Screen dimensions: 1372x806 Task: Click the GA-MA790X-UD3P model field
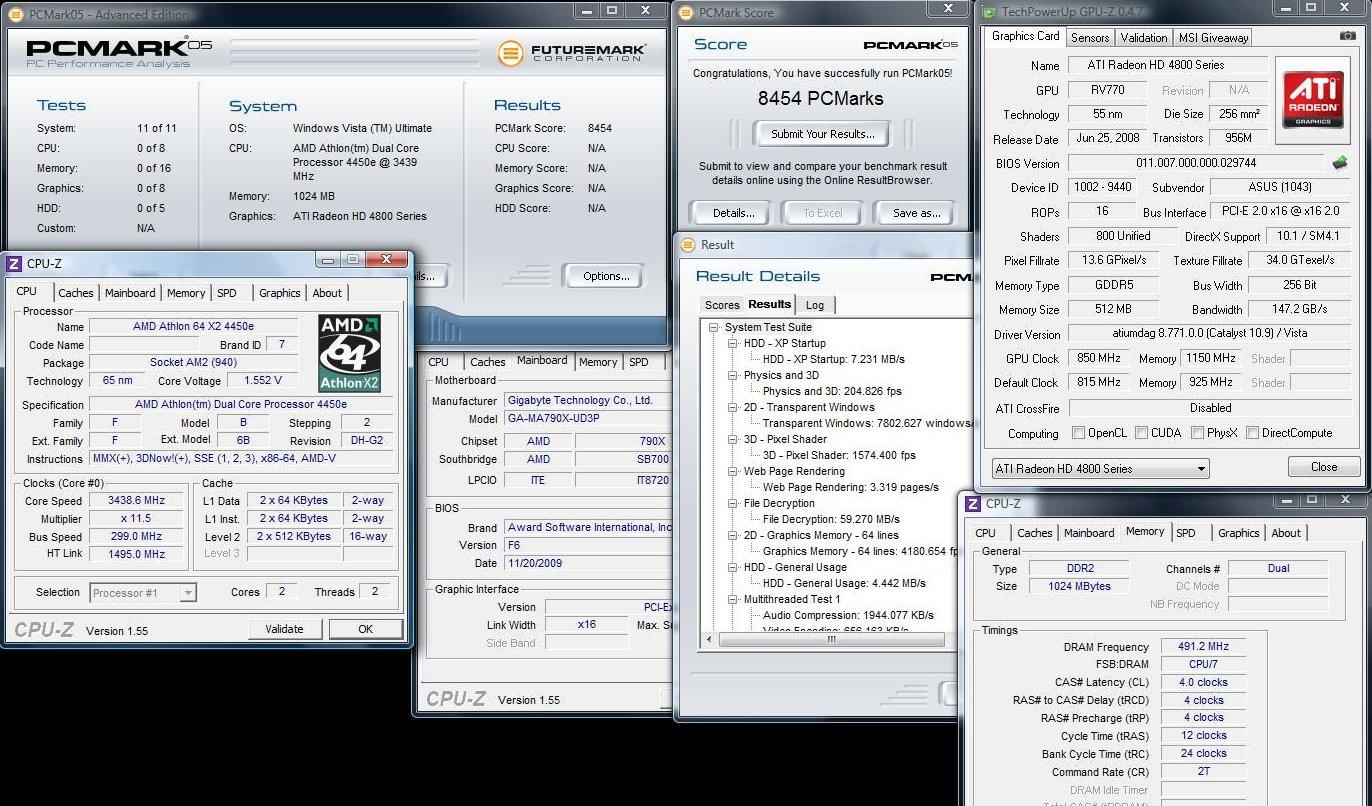(588, 419)
